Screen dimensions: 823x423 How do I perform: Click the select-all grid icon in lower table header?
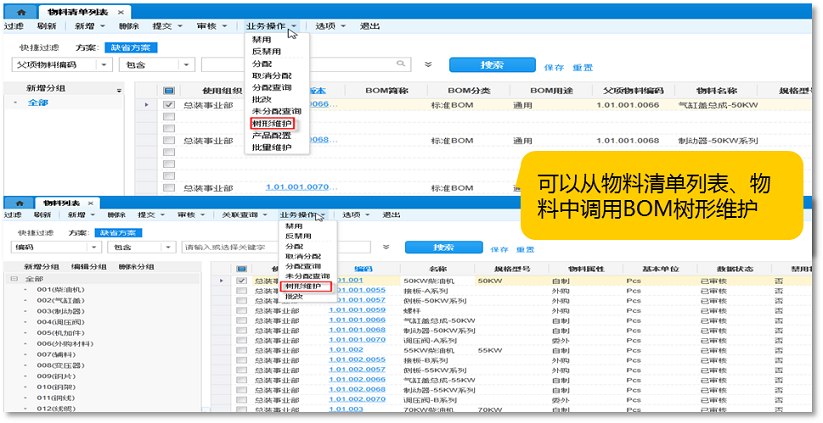240,269
